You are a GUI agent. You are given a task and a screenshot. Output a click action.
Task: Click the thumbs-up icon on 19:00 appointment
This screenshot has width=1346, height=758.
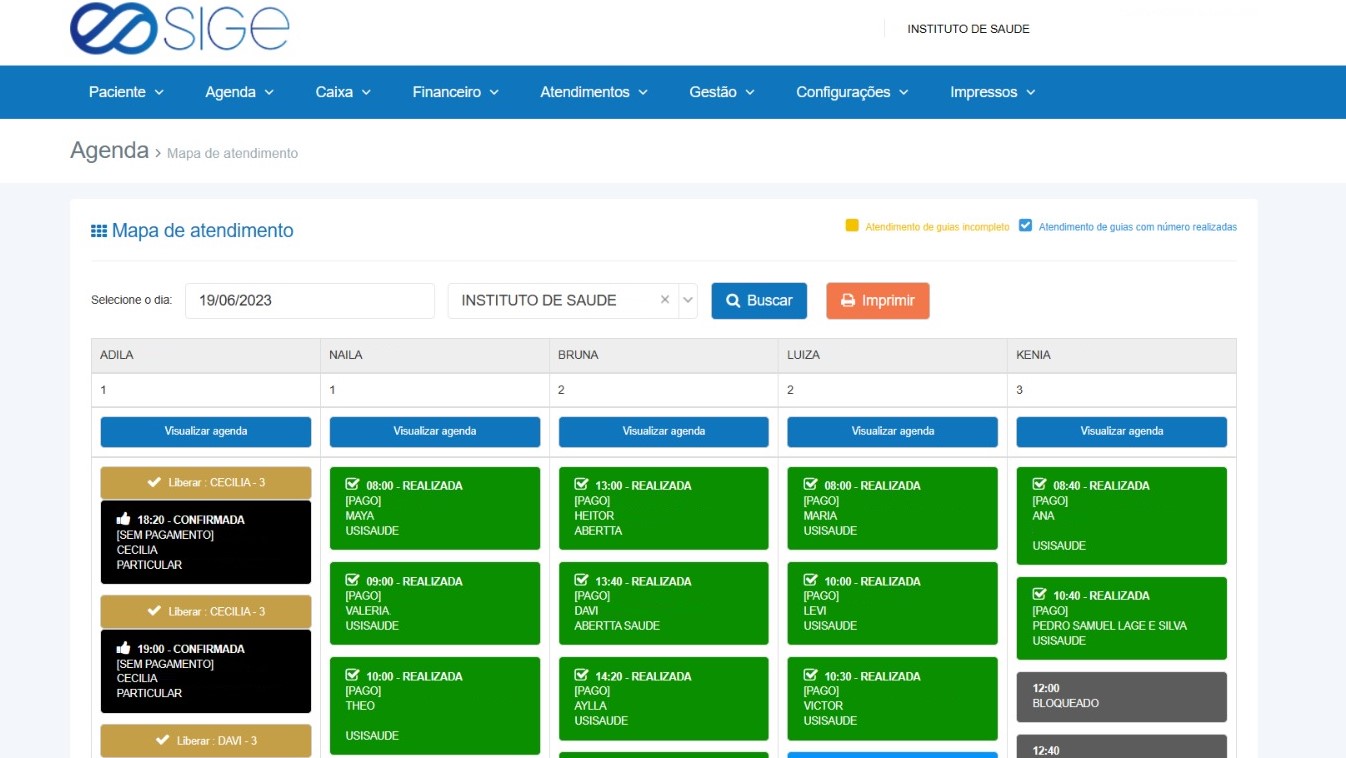[124, 648]
